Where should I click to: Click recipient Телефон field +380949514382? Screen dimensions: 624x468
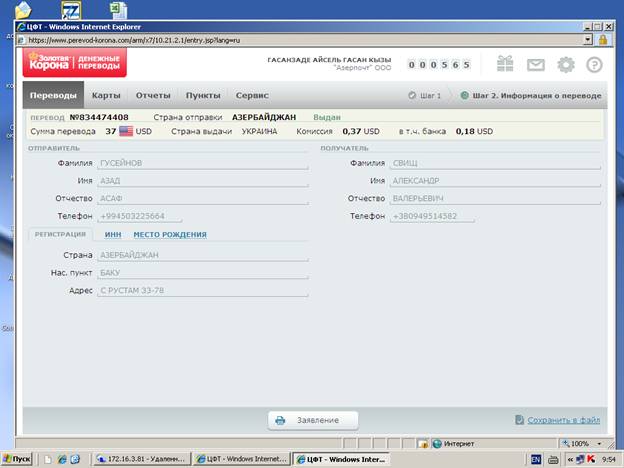[x=432, y=216]
